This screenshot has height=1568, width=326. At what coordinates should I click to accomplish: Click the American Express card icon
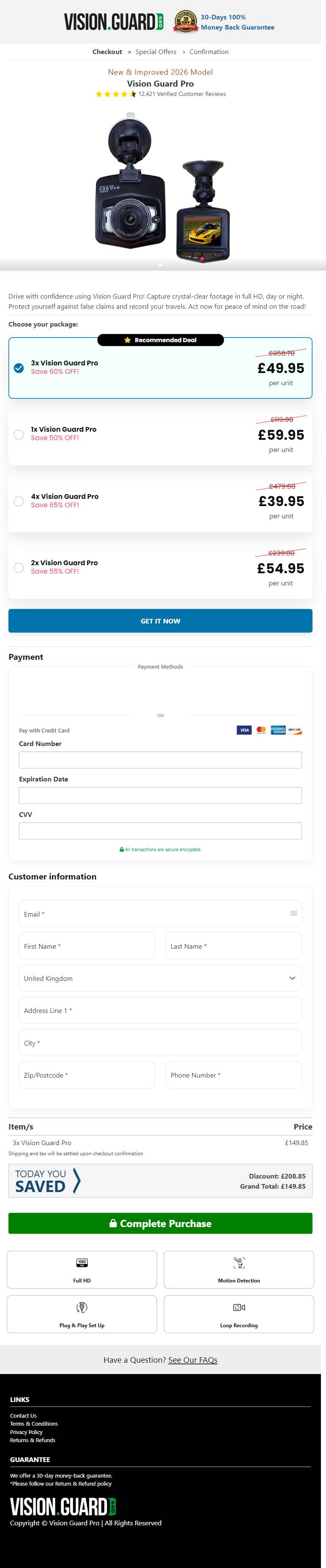tap(278, 730)
